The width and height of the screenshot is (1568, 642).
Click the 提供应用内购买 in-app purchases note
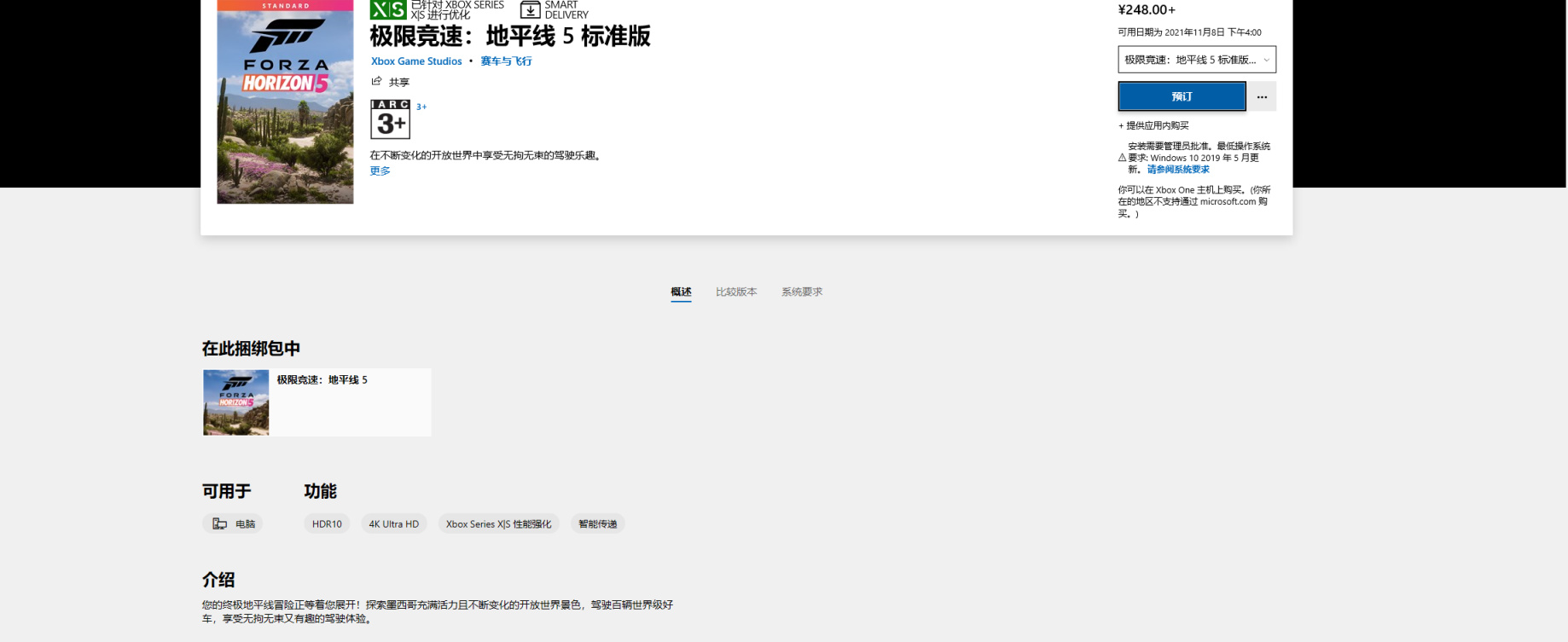coord(1153,125)
